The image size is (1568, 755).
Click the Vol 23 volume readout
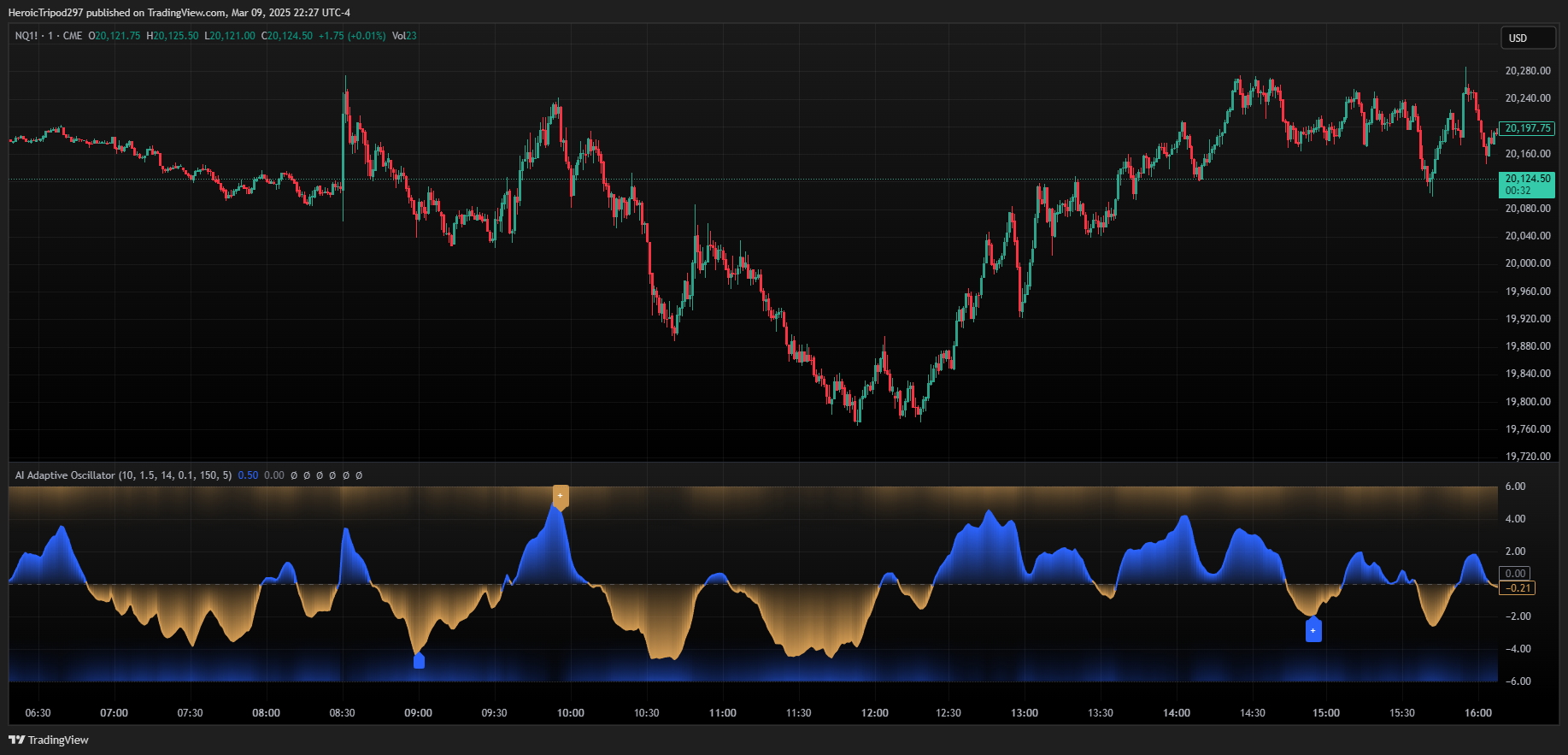pyautogui.click(x=404, y=36)
